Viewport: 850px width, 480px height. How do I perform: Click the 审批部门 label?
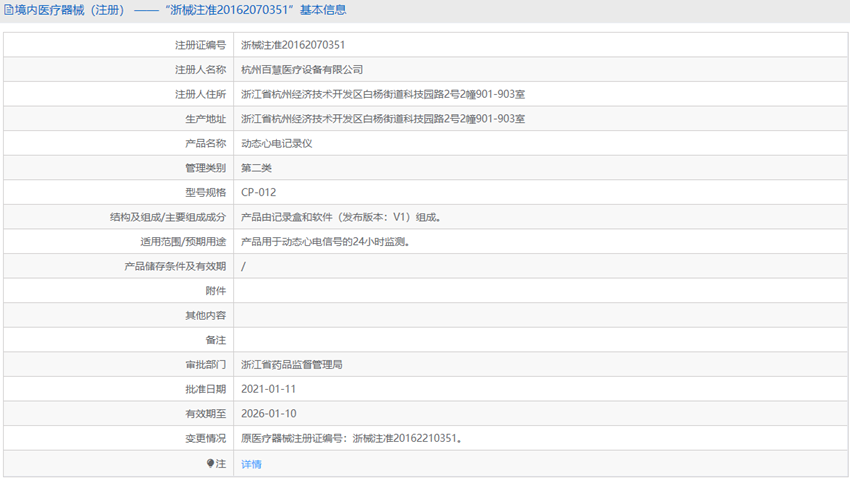(x=205, y=364)
